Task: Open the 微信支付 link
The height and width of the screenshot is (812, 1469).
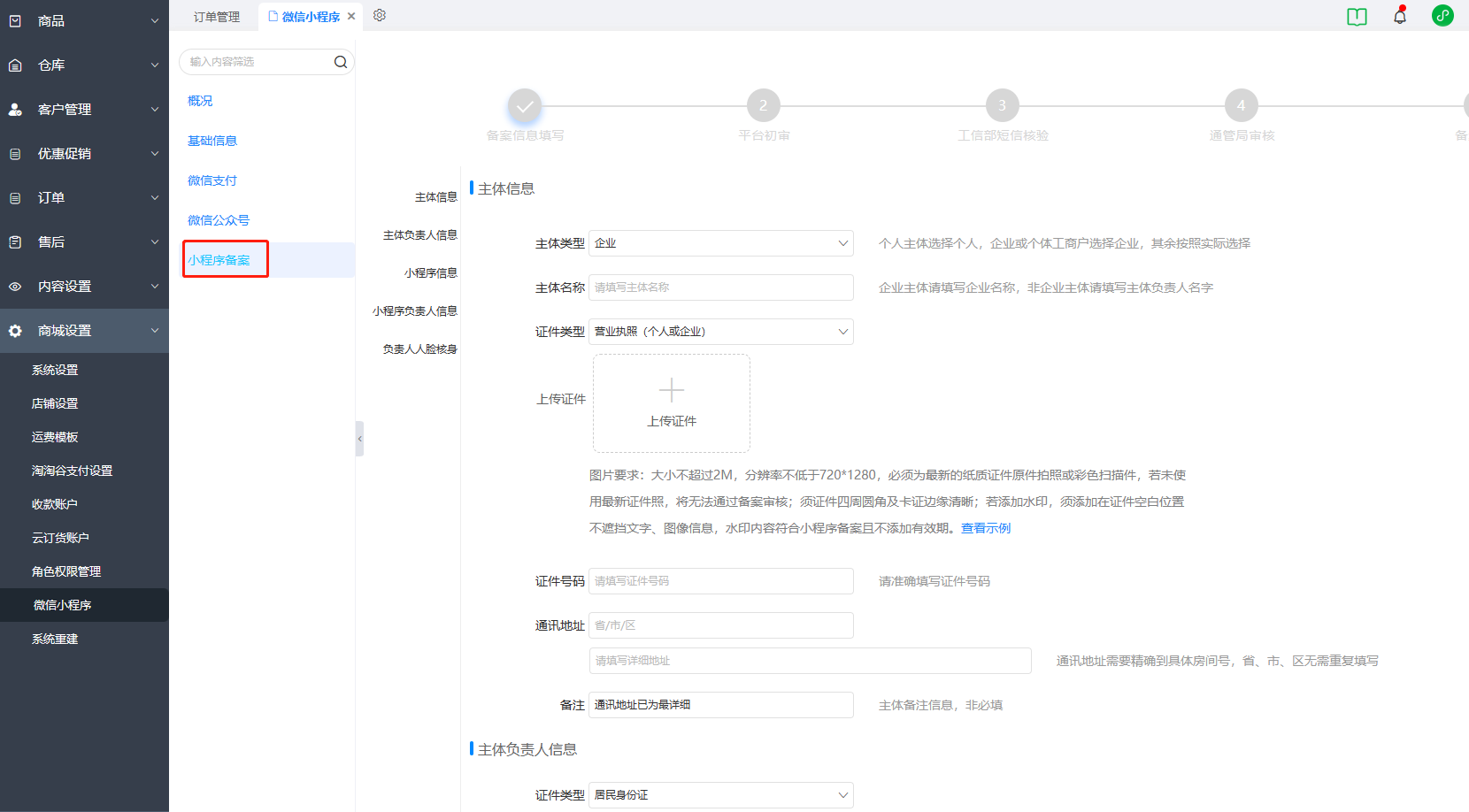Action: point(212,180)
